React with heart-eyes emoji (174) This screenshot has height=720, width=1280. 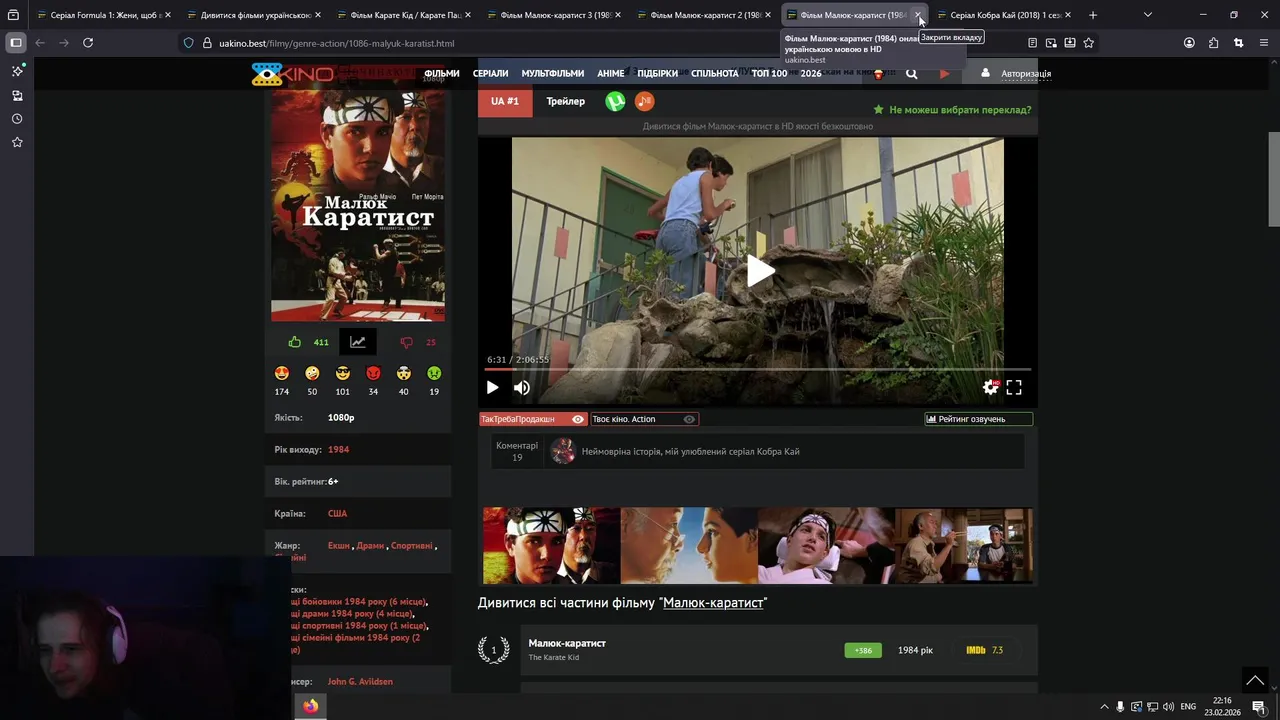282,373
